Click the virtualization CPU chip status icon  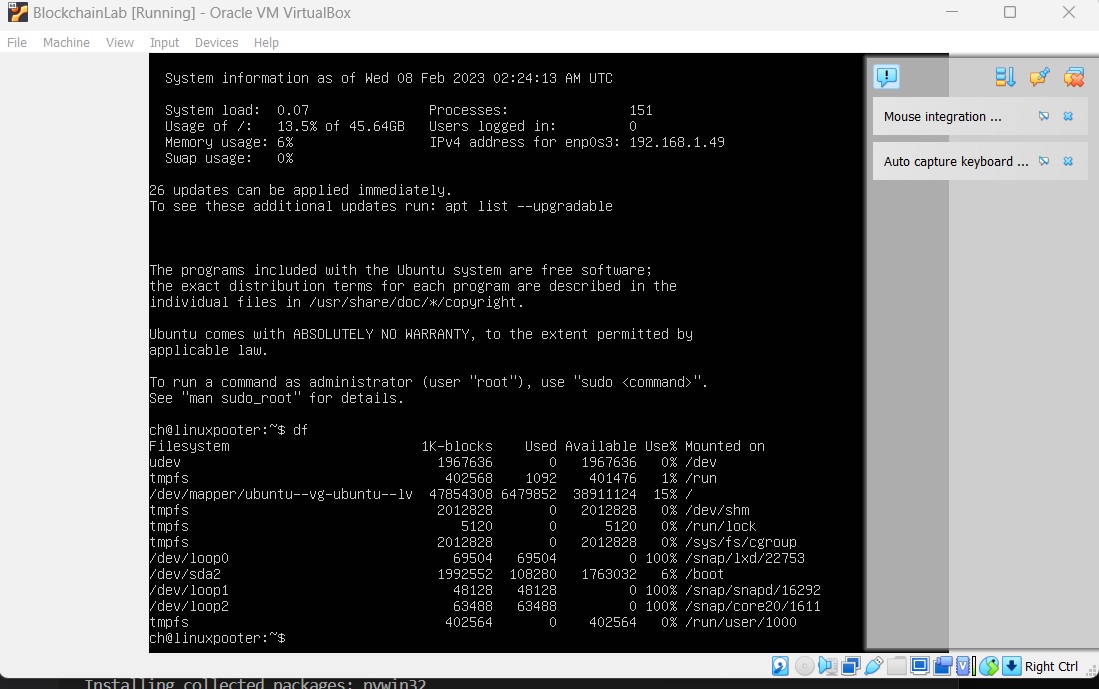coord(965,666)
